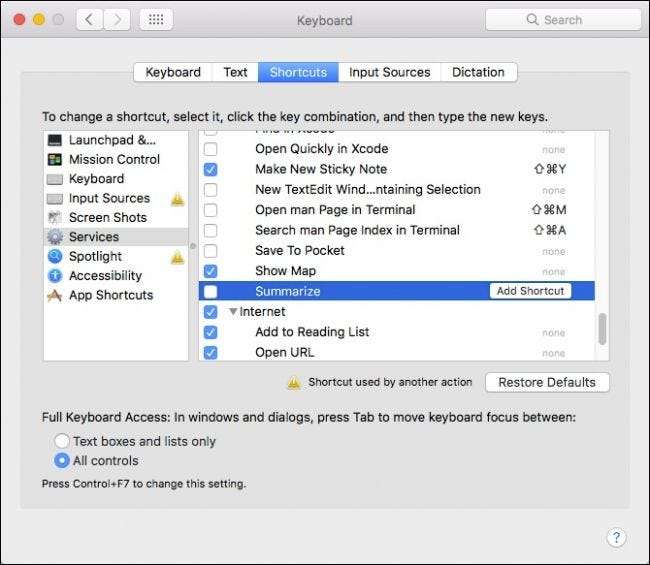
Task: Click the App Shortcuts icon
Action: (x=55, y=295)
